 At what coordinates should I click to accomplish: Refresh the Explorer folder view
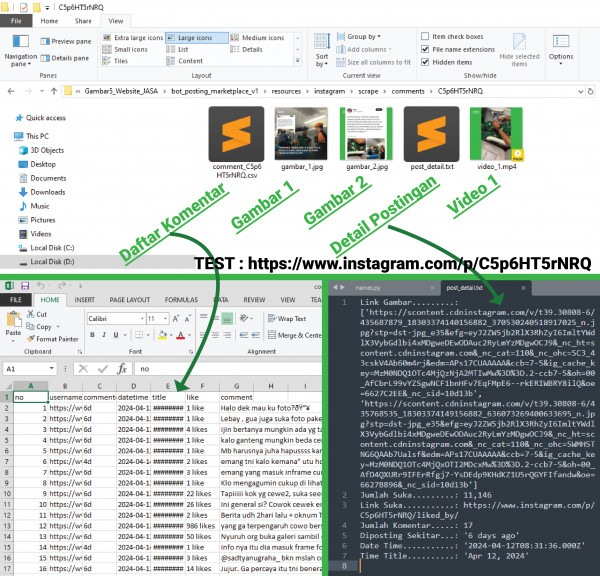pos(591,91)
